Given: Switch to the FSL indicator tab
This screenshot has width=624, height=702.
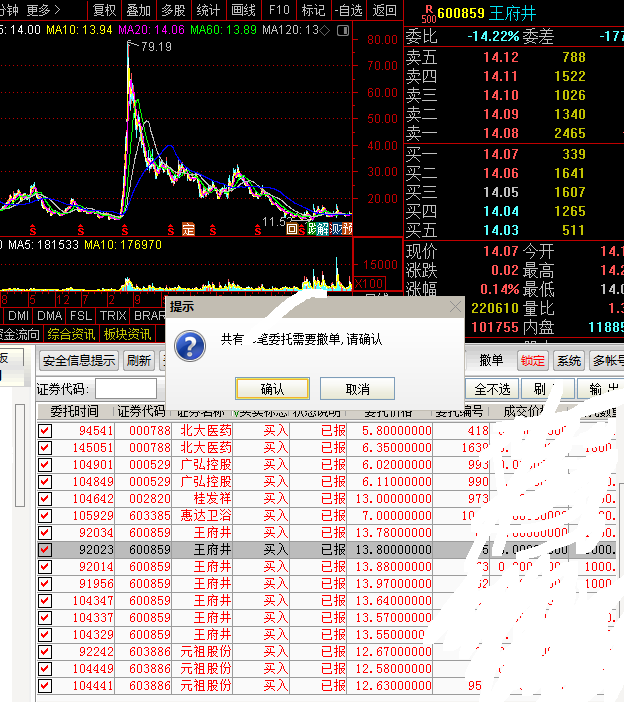Looking at the screenshot, I should point(81,316).
